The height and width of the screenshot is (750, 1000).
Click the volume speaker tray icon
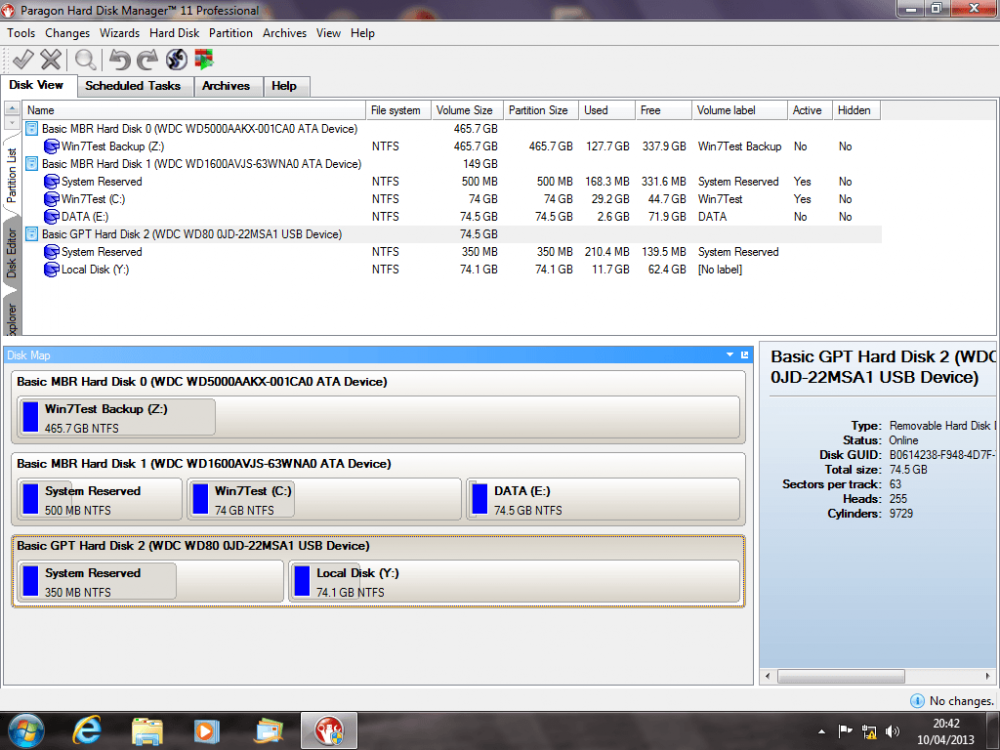(x=892, y=731)
